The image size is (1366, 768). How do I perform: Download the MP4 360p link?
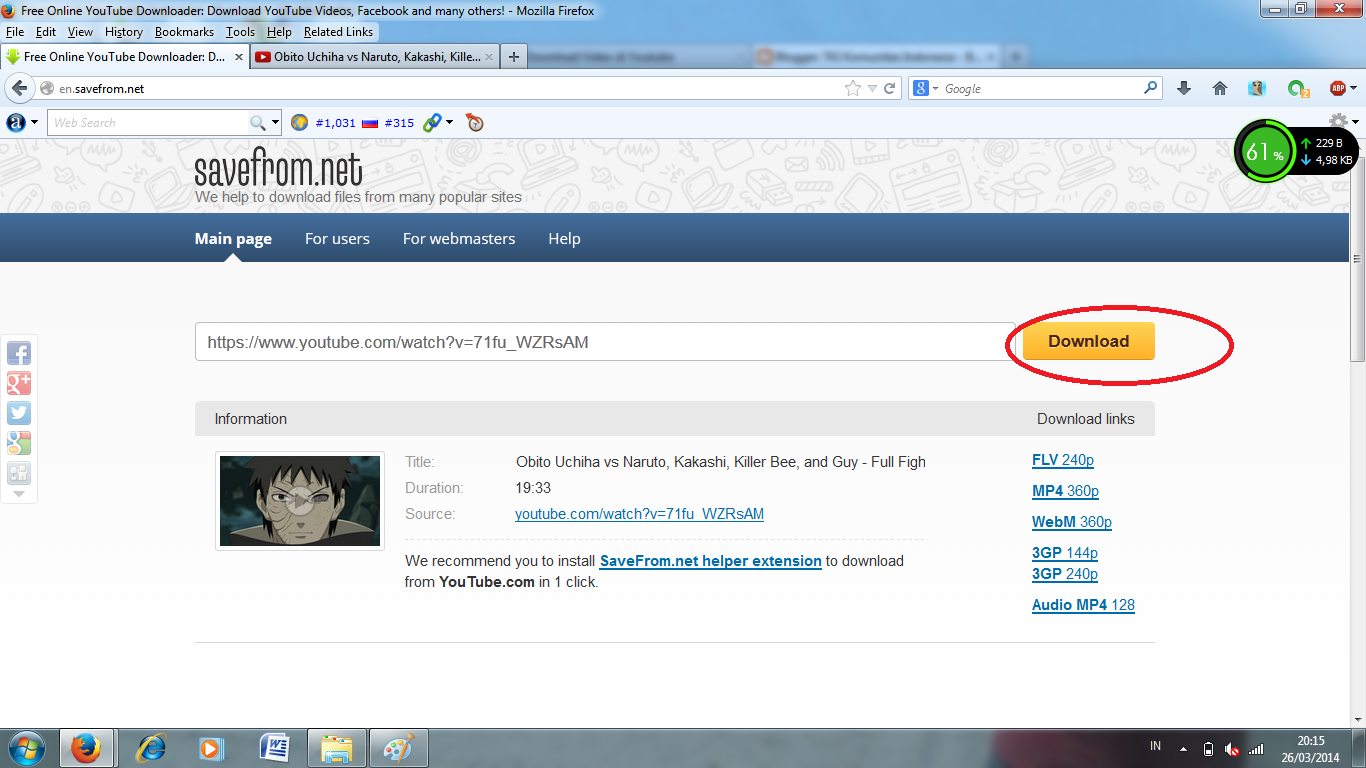(1065, 491)
